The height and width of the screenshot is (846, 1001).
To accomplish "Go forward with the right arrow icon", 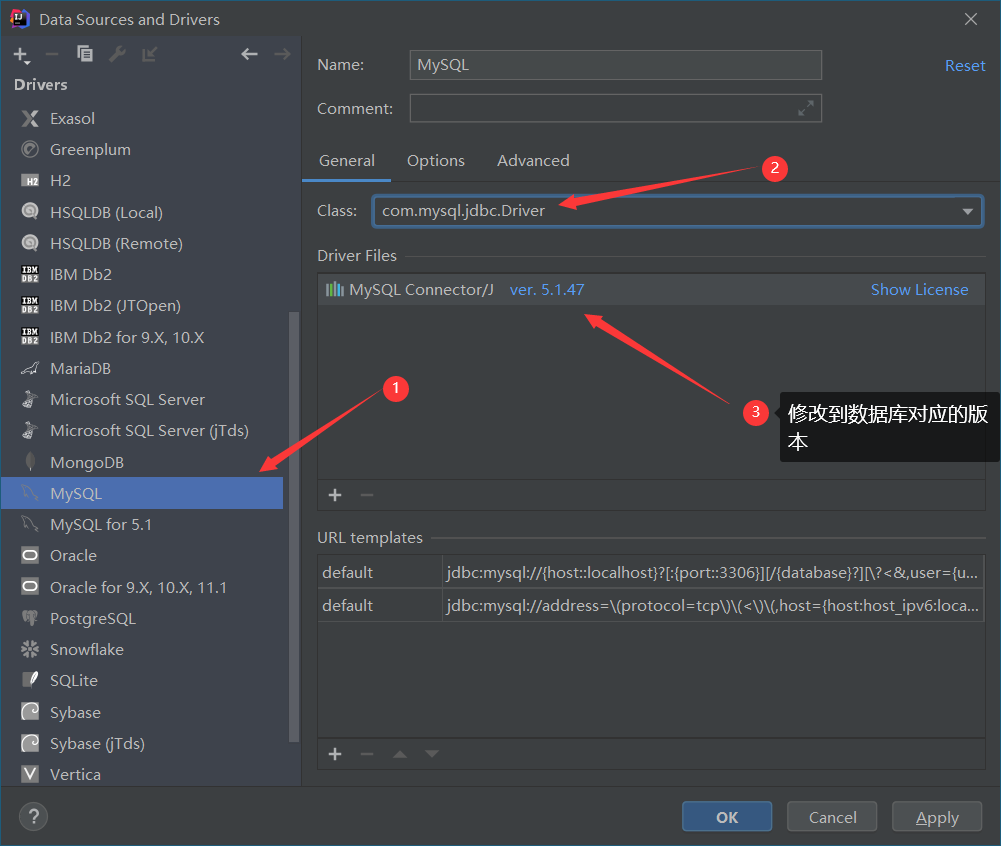I will pos(282,54).
